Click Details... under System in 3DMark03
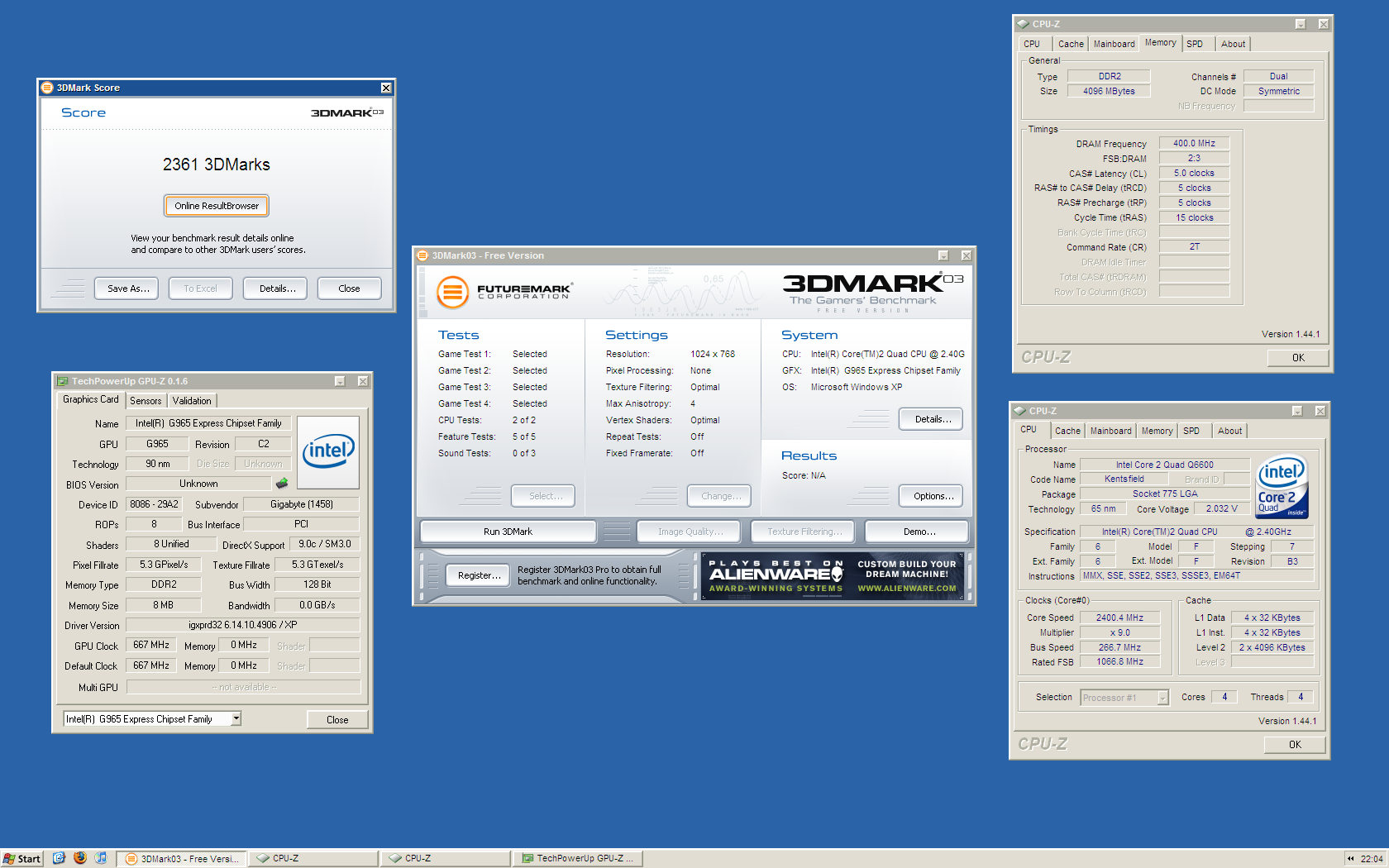Image resolution: width=1389 pixels, height=868 pixels. coord(931,419)
